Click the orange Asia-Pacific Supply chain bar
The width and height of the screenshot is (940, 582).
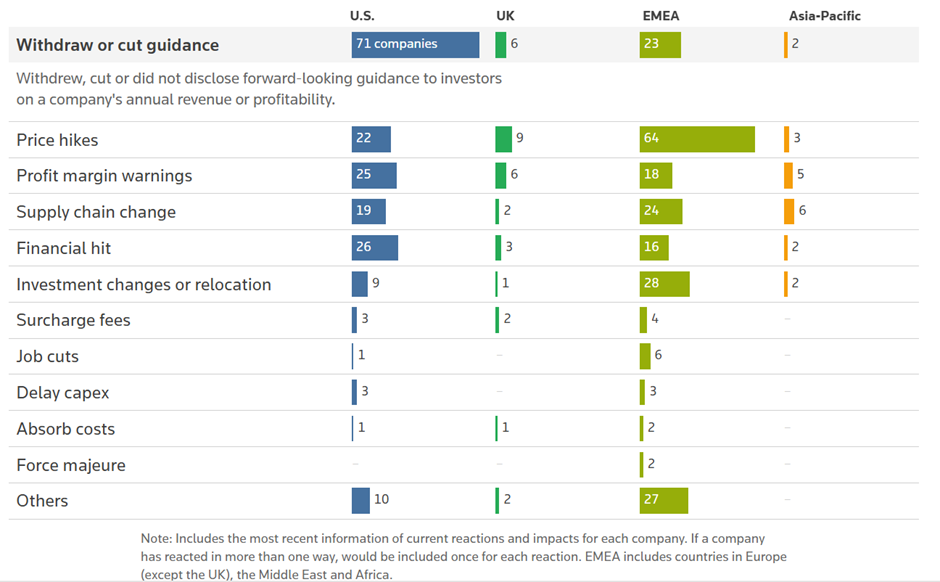coord(789,212)
